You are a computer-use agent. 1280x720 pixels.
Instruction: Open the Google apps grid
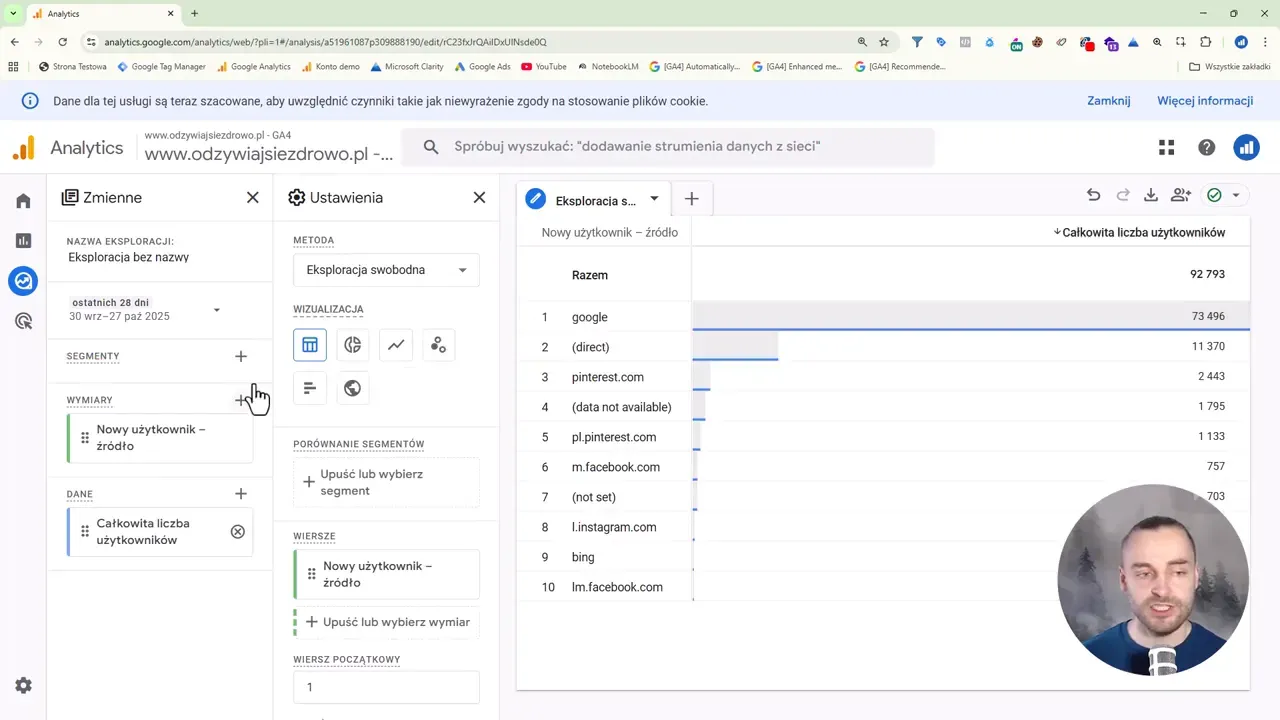point(1167,148)
